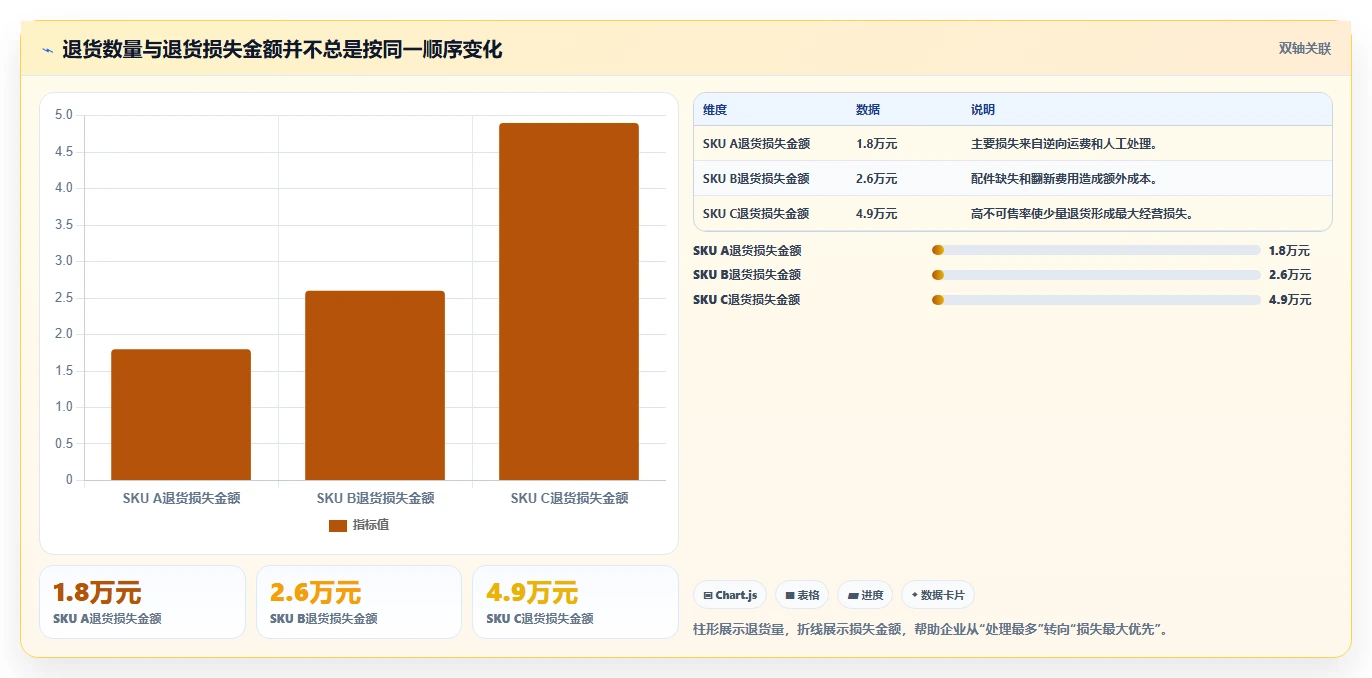Click the 2.6万元 table cell

[876, 179]
